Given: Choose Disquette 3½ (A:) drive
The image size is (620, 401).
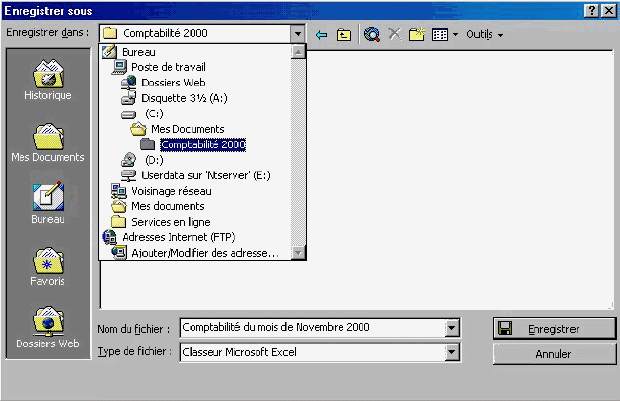Looking at the screenshot, I should click(174, 98).
